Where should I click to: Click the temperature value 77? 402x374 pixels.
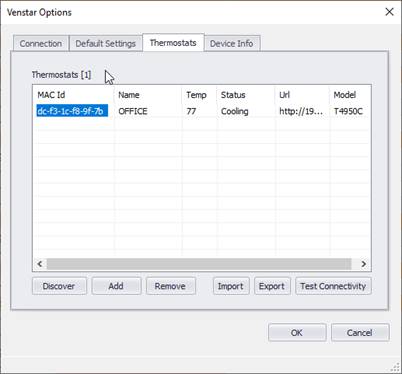coord(191,111)
